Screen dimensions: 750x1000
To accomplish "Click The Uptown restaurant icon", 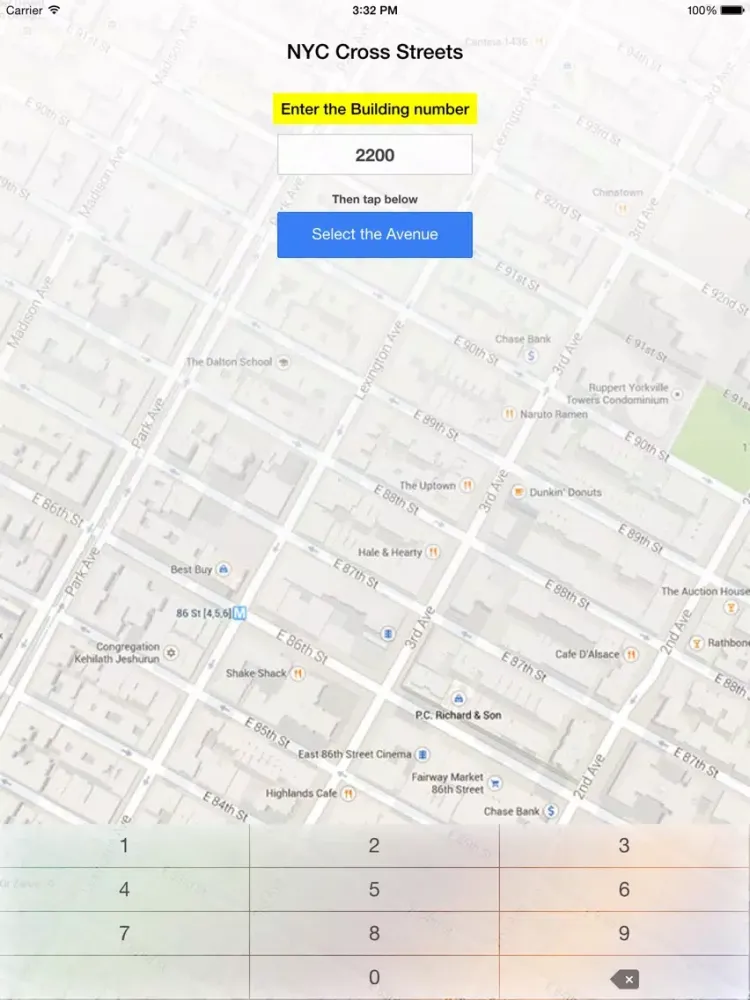I will tap(467, 485).
